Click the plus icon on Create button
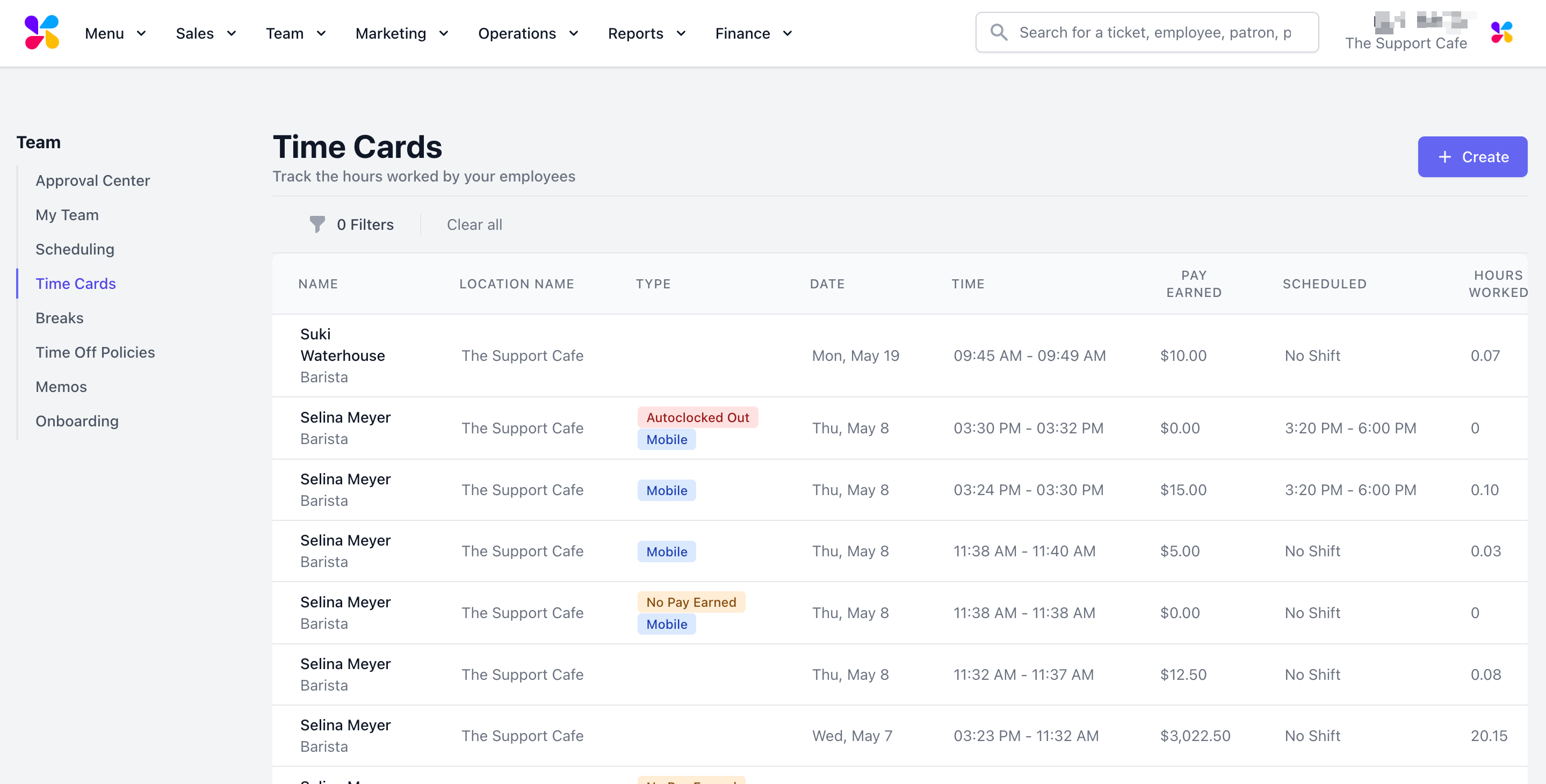Screen dimensions: 1546x784 click(1445, 157)
